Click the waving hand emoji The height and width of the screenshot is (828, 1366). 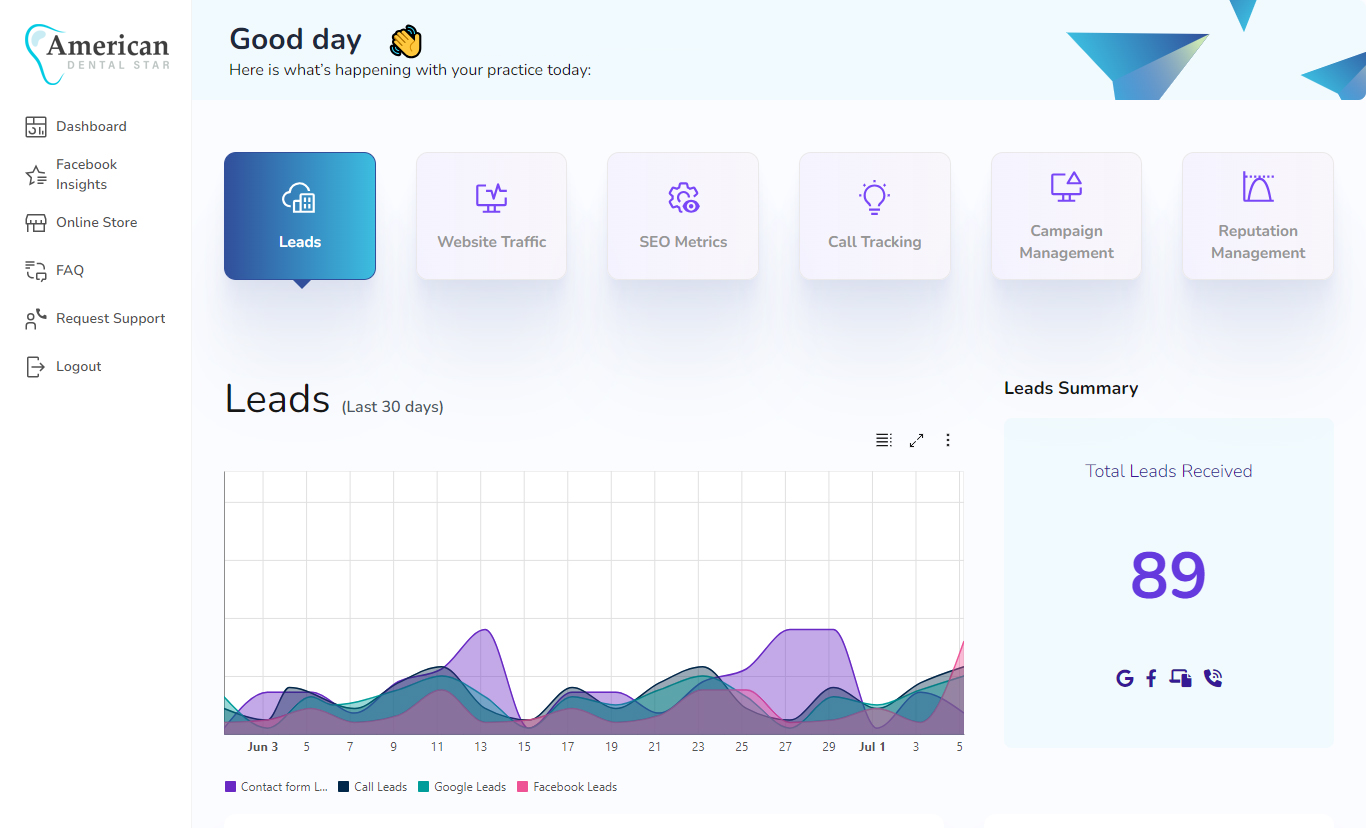(x=406, y=41)
